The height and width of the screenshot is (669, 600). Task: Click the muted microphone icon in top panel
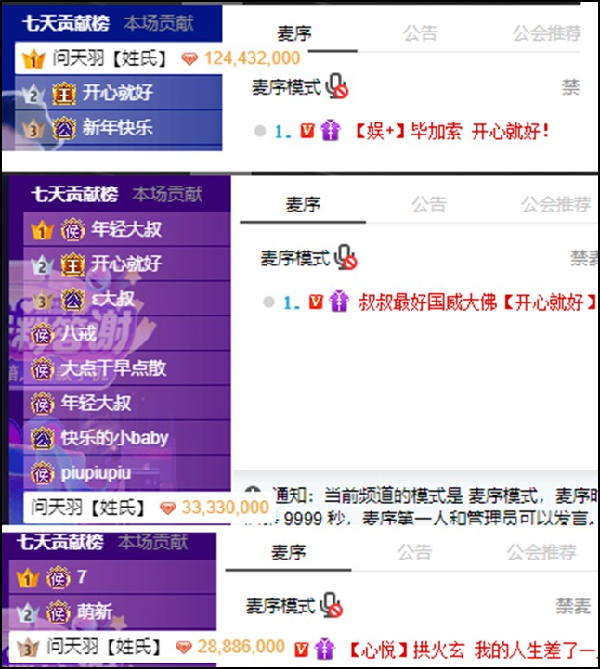[x=337, y=87]
